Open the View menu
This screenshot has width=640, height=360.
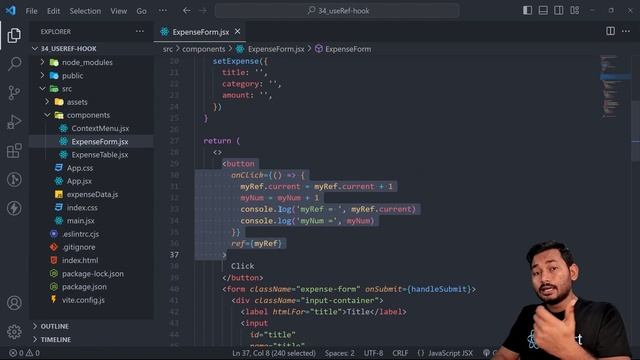click(x=118, y=11)
